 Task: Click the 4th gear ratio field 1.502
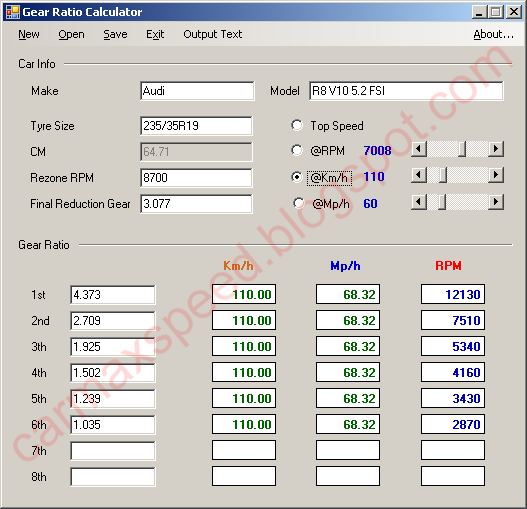click(113, 373)
